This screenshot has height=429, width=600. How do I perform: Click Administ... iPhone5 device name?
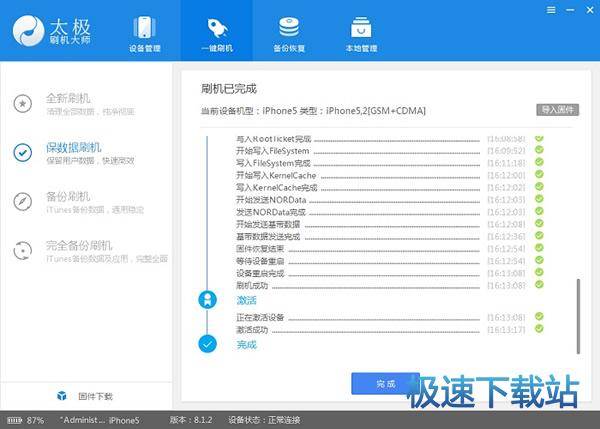tap(99, 420)
